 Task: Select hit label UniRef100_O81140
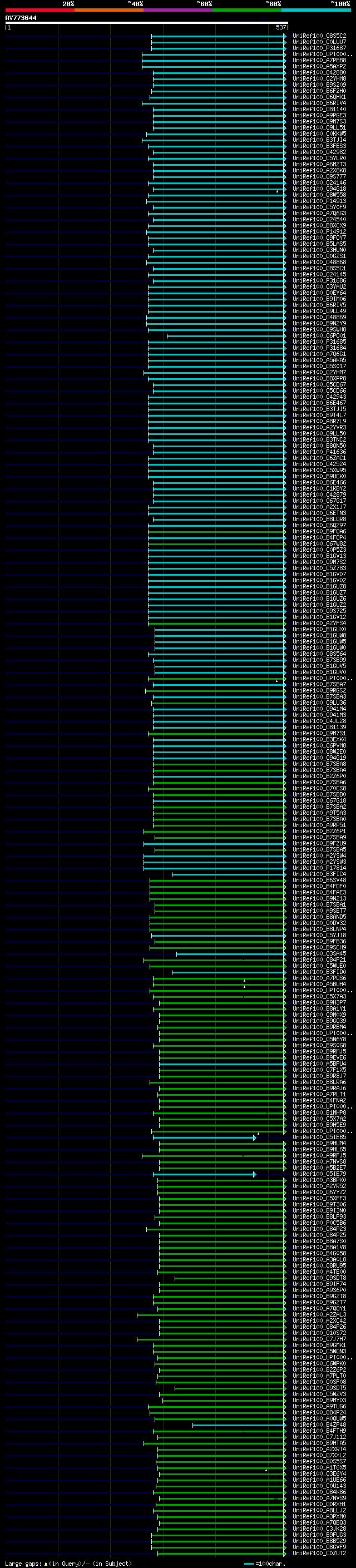(x=319, y=110)
